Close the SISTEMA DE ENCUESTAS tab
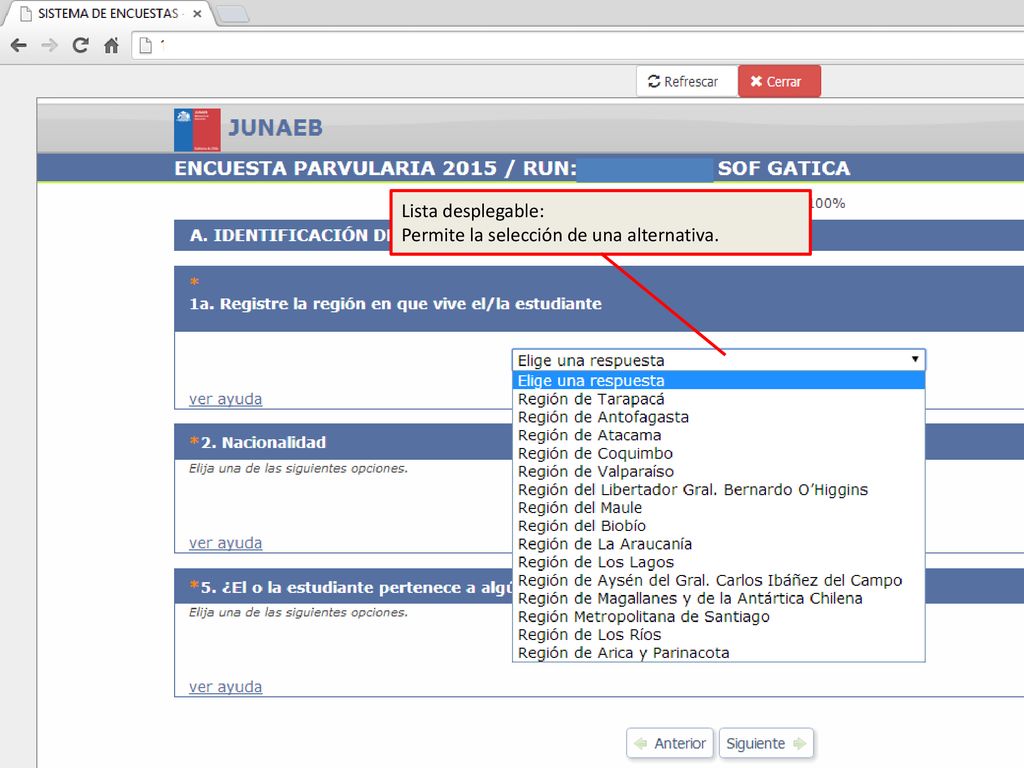Screen dimensions: 1024x768 pyautogui.click(x=197, y=14)
